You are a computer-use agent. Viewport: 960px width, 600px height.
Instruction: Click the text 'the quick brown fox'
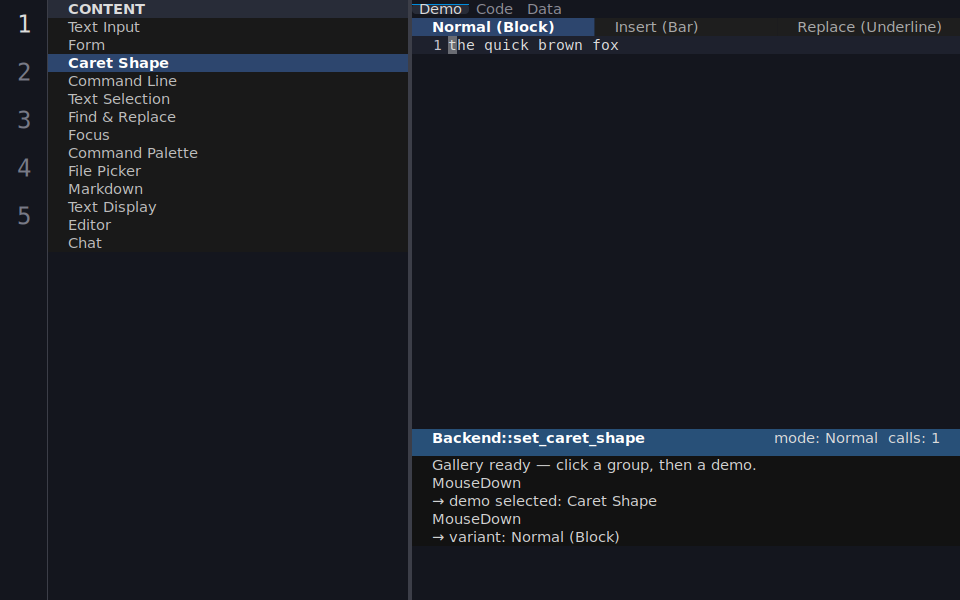533,45
